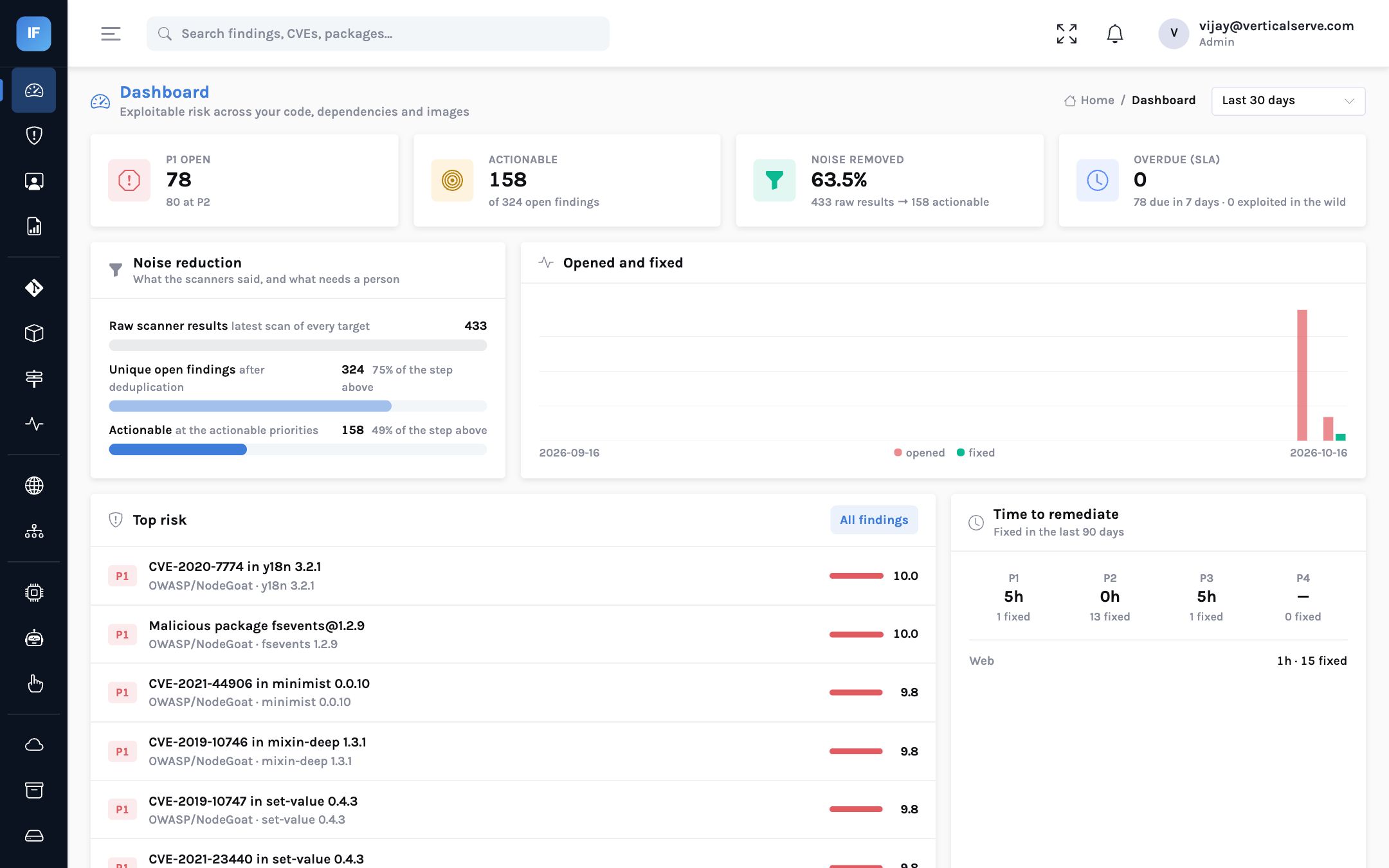Click the Noise Removed 63.5% card
1389x868 pixels.
[x=889, y=181]
